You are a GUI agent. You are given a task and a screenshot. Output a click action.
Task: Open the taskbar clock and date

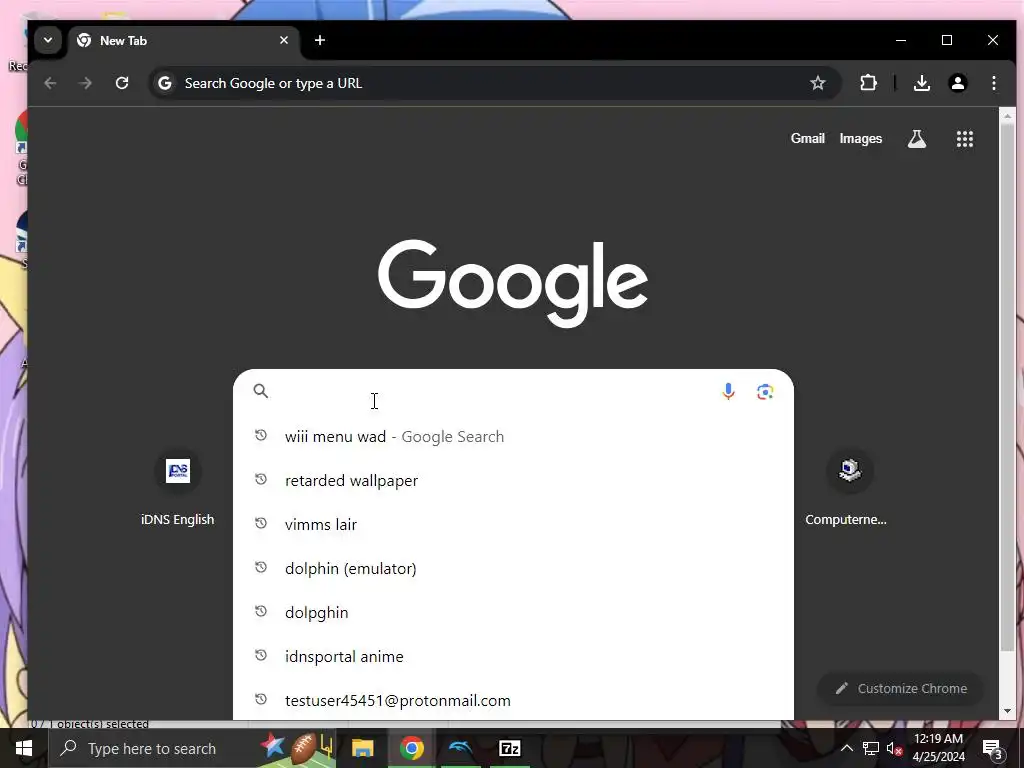click(938, 748)
